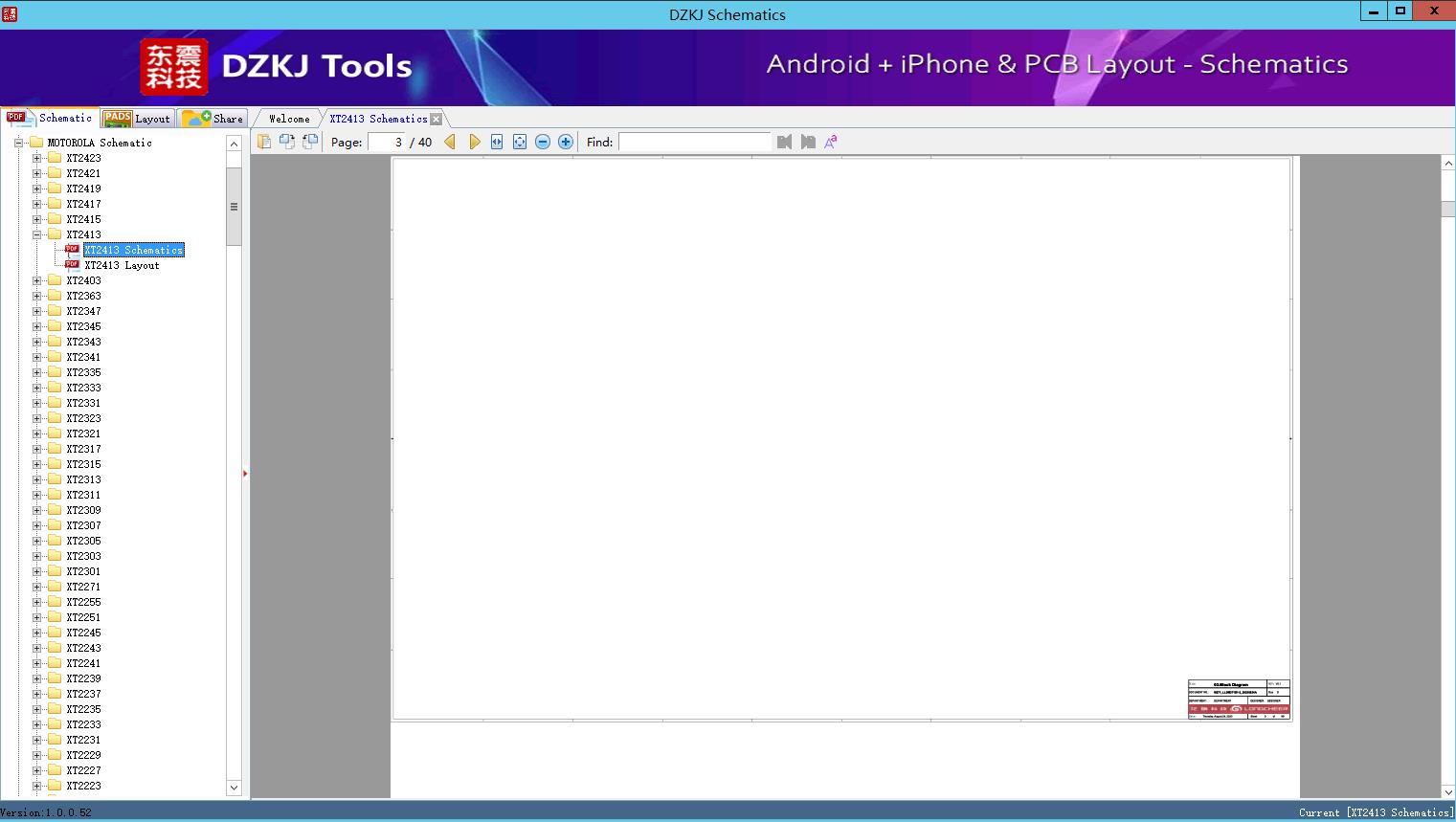
Task: Expand the XT2423 folder
Action: coord(36,158)
